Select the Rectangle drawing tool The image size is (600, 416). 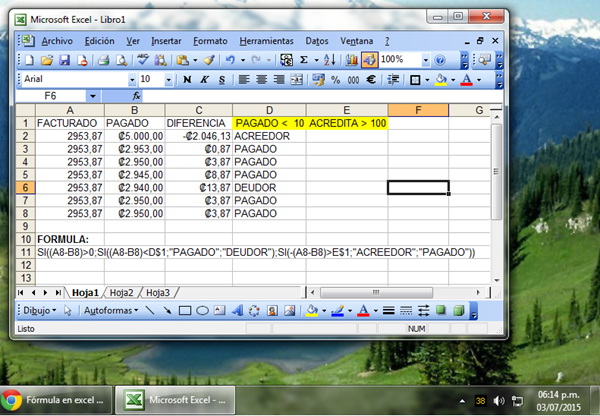185,310
